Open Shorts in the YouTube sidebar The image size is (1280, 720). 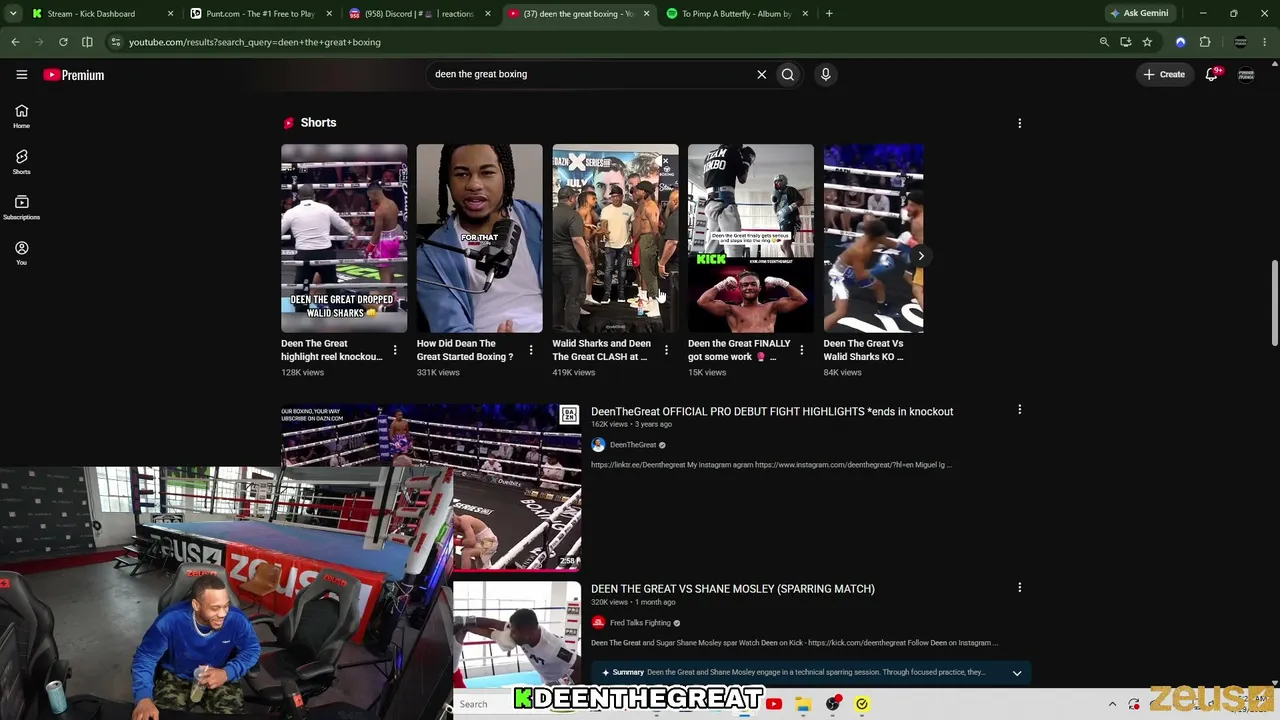coord(21,162)
